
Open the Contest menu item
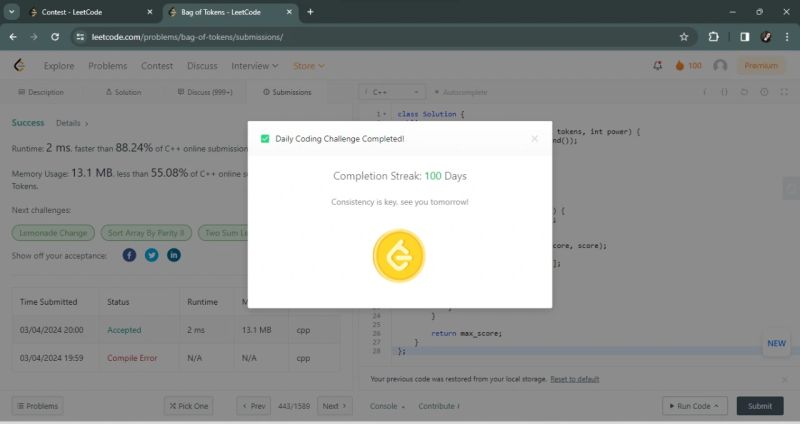click(157, 66)
